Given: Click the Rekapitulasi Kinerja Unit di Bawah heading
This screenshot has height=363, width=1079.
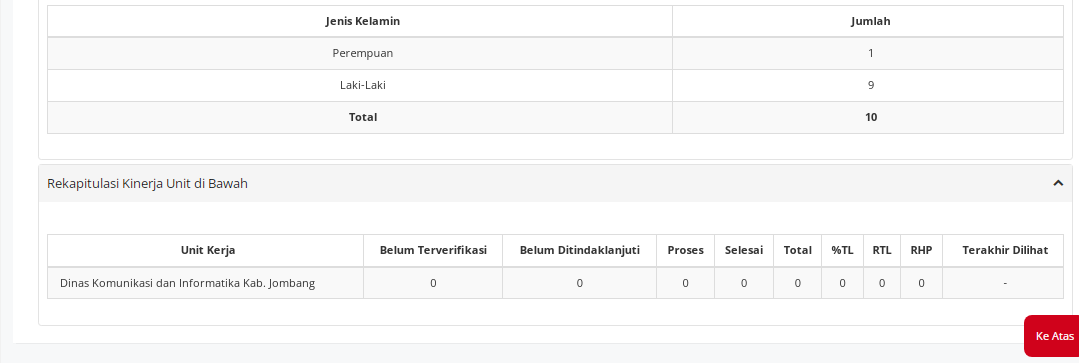Looking at the screenshot, I should point(147,184).
